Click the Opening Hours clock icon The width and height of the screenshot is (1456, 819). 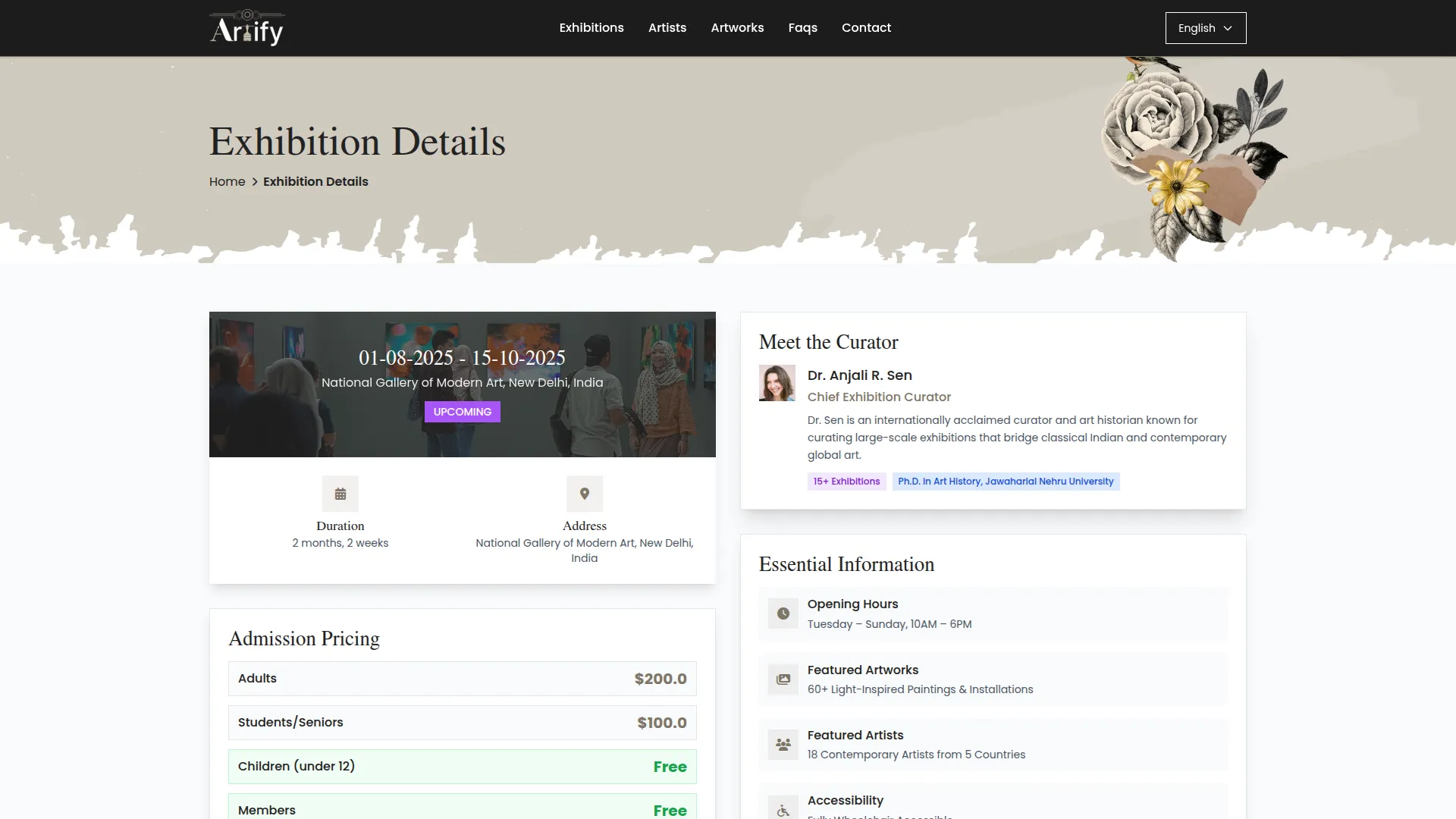783,613
